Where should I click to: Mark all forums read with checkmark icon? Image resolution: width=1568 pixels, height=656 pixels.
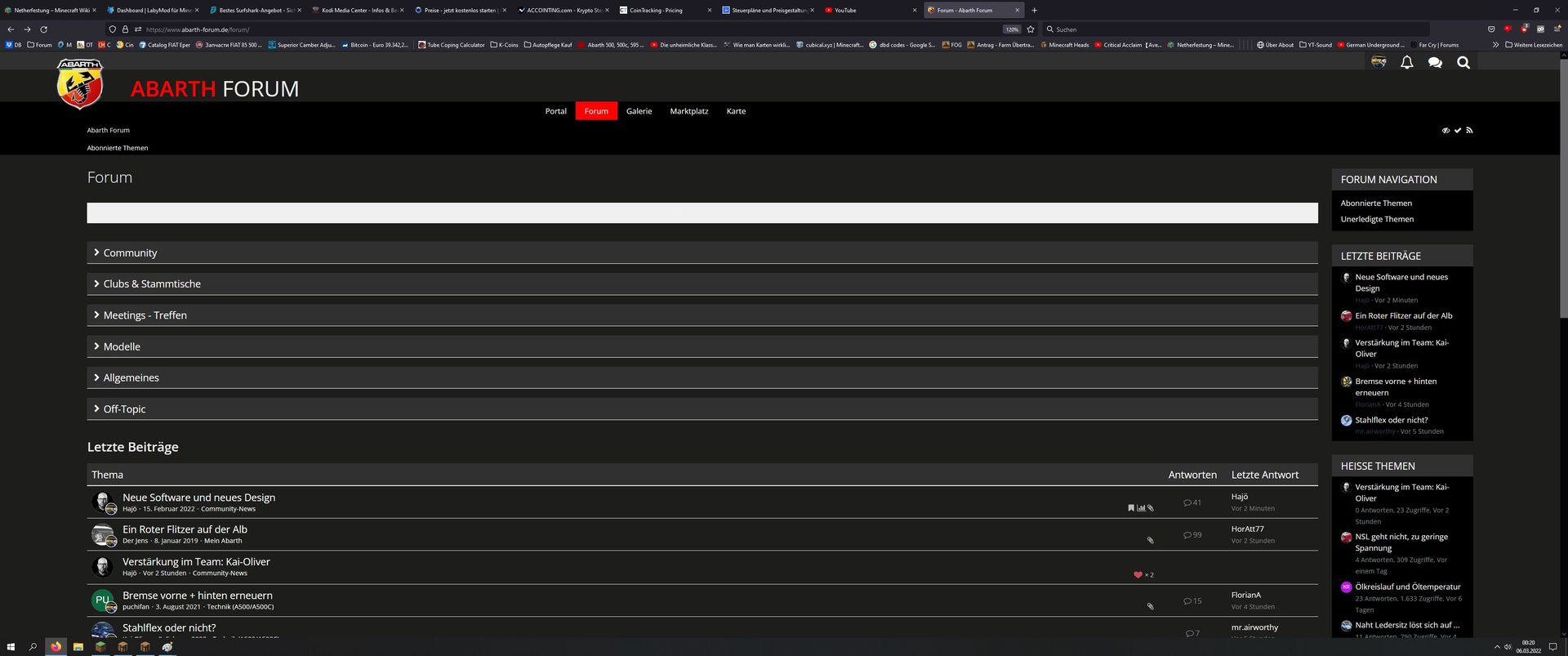point(1458,131)
